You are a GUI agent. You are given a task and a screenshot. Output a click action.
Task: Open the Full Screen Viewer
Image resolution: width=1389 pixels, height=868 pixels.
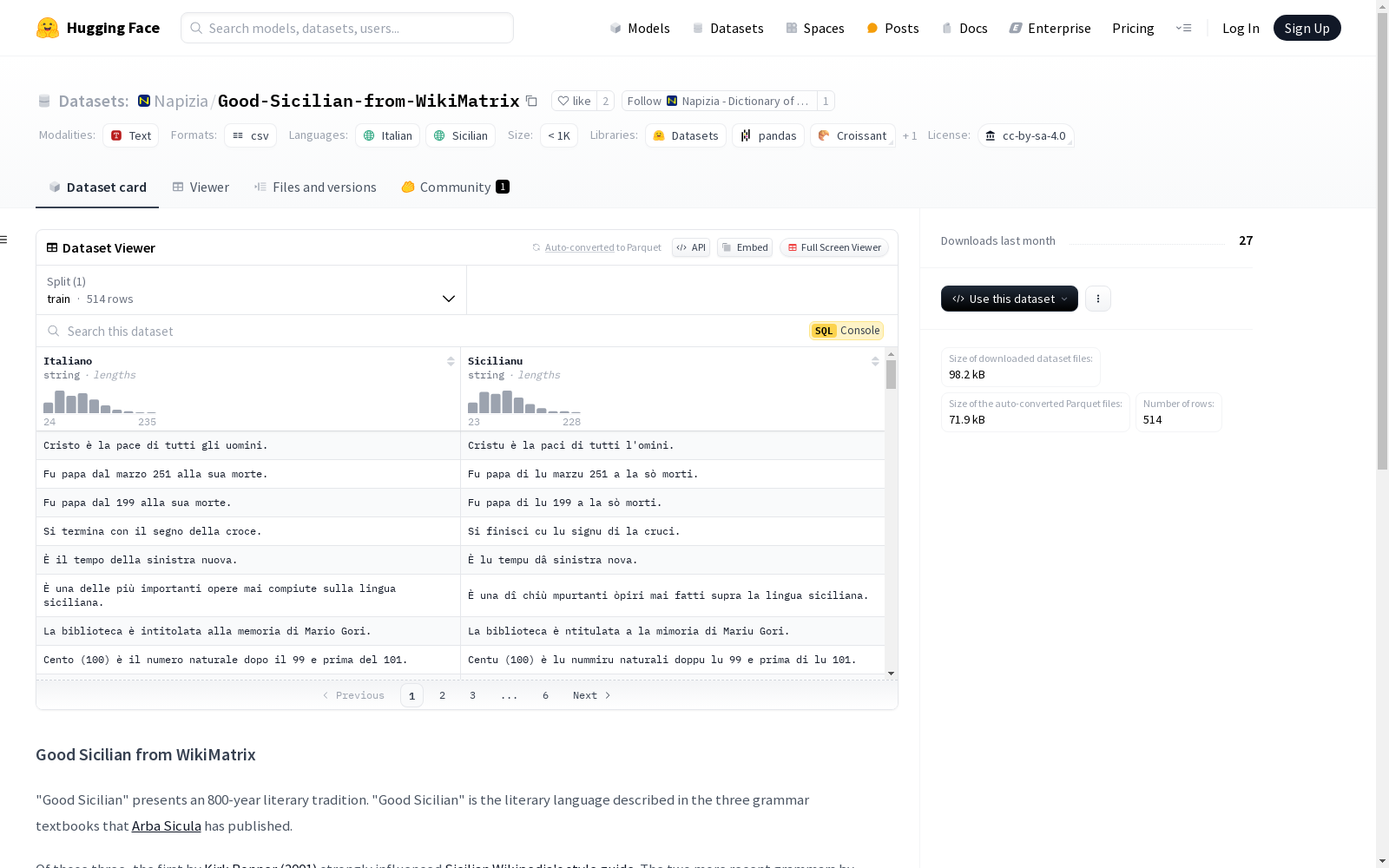[x=834, y=247]
